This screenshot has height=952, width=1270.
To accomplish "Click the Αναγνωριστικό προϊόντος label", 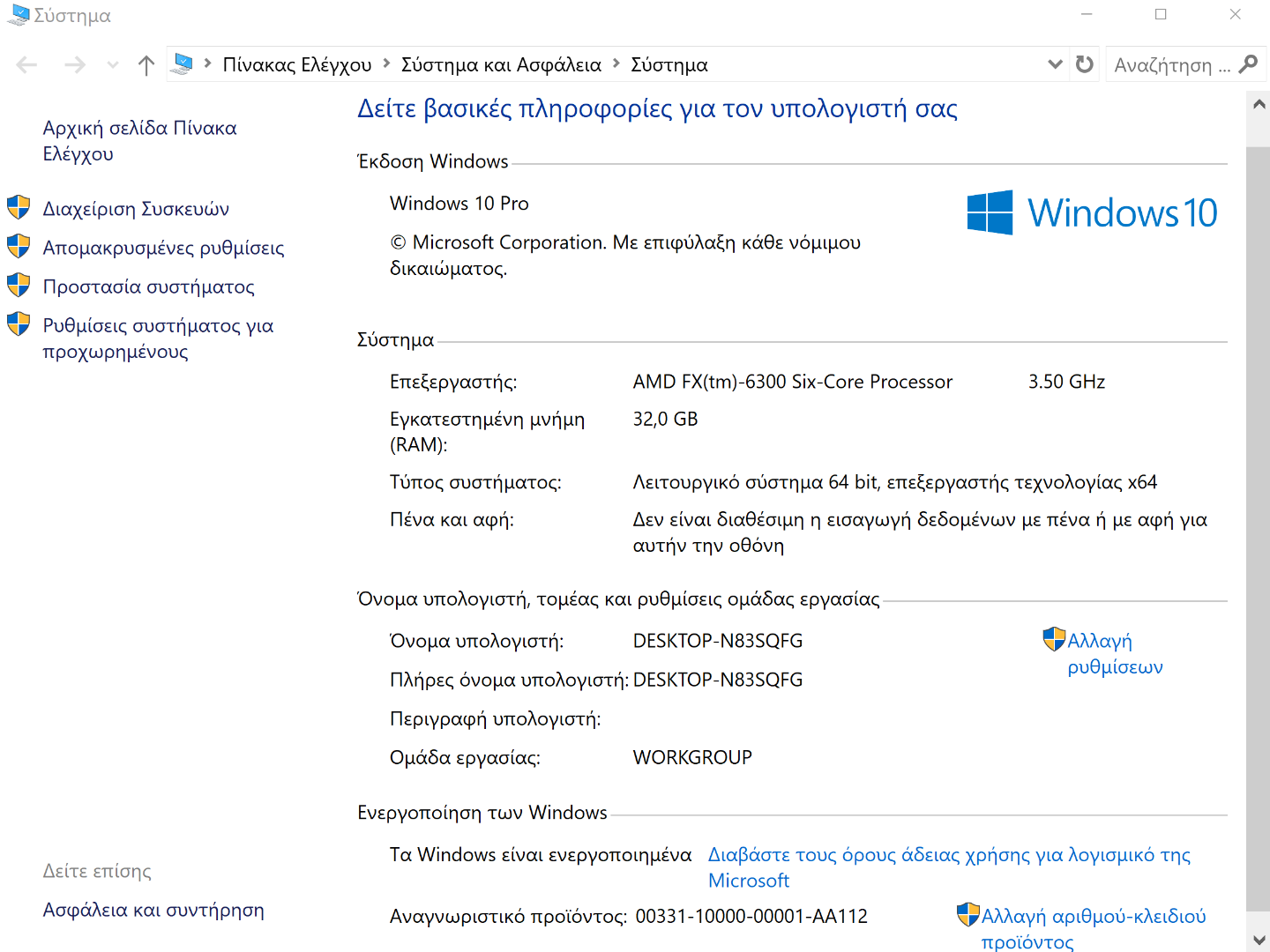I will (509, 916).
